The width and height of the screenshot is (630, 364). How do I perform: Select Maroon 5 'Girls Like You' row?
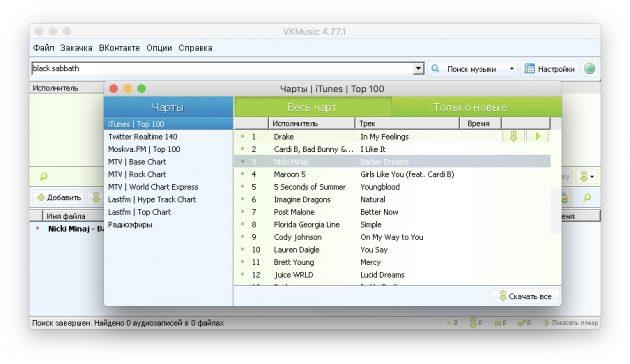(392, 174)
